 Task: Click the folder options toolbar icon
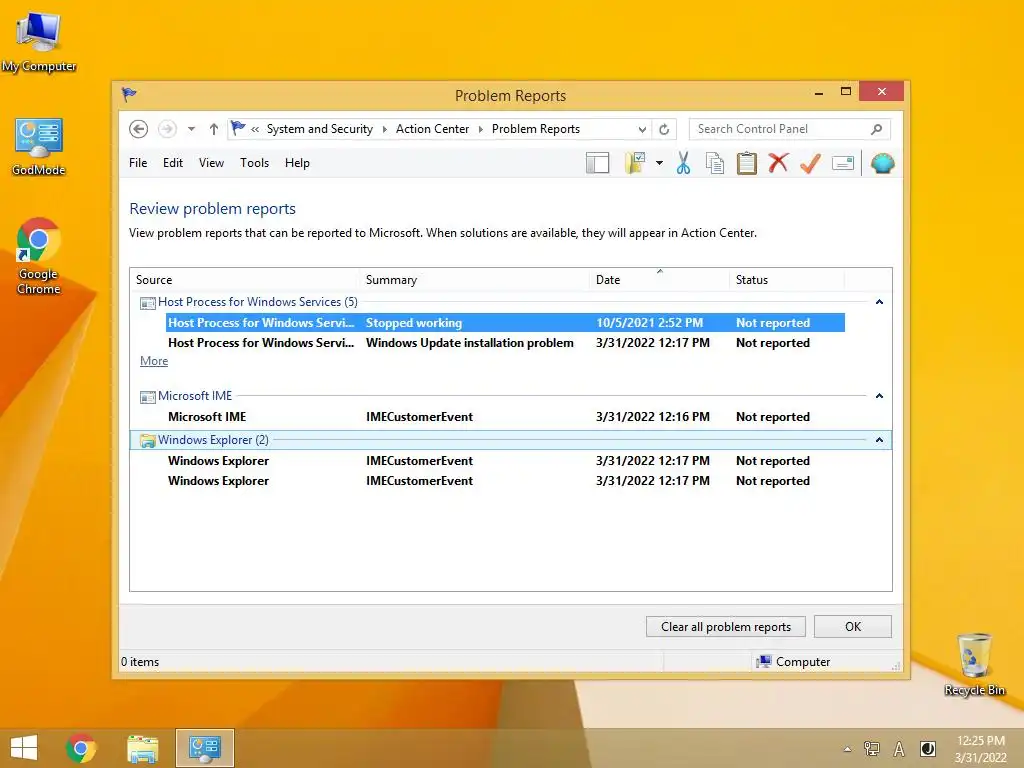(x=635, y=163)
